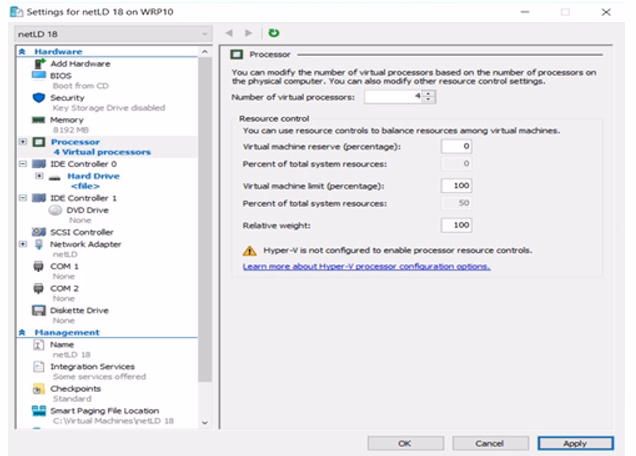Click the Cancel button
Screen dimensions: 636x456
click(490, 443)
